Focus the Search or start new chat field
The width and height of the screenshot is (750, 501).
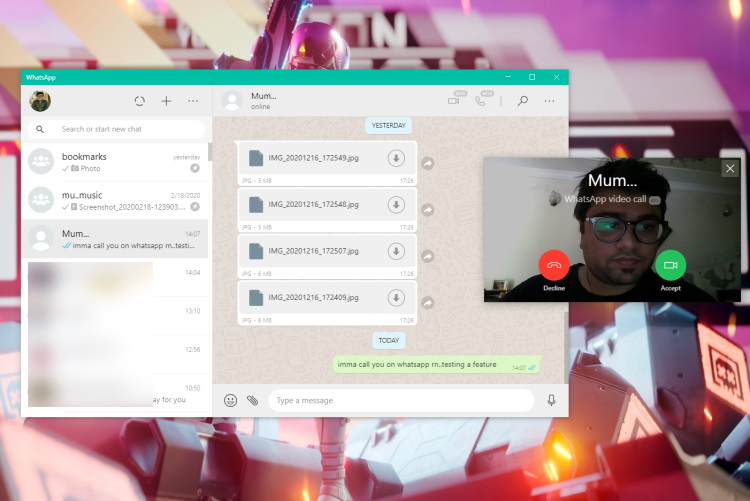point(125,129)
